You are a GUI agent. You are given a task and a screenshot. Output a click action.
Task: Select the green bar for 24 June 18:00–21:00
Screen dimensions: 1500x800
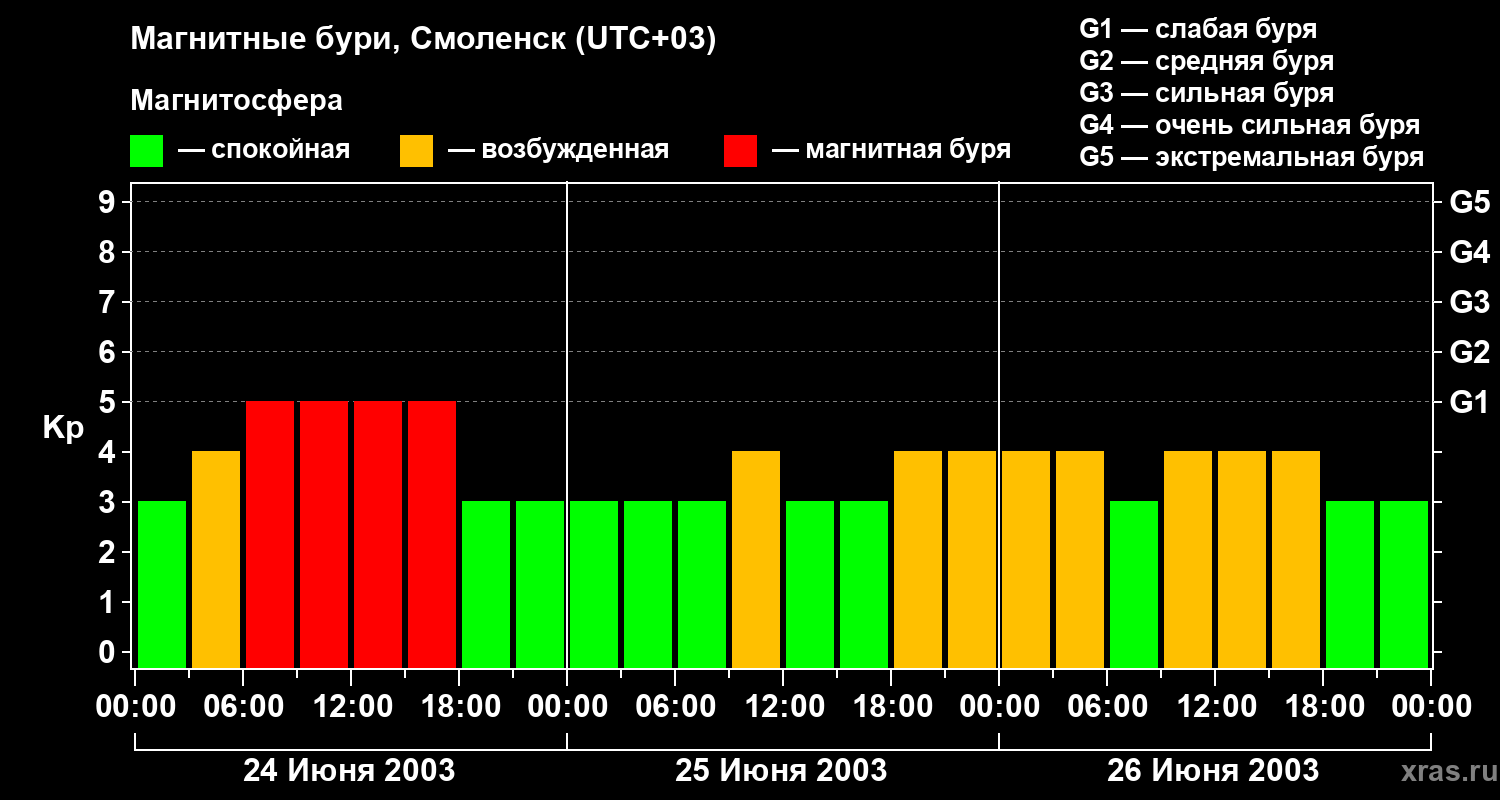pyautogui.click(x=486, y=584)
